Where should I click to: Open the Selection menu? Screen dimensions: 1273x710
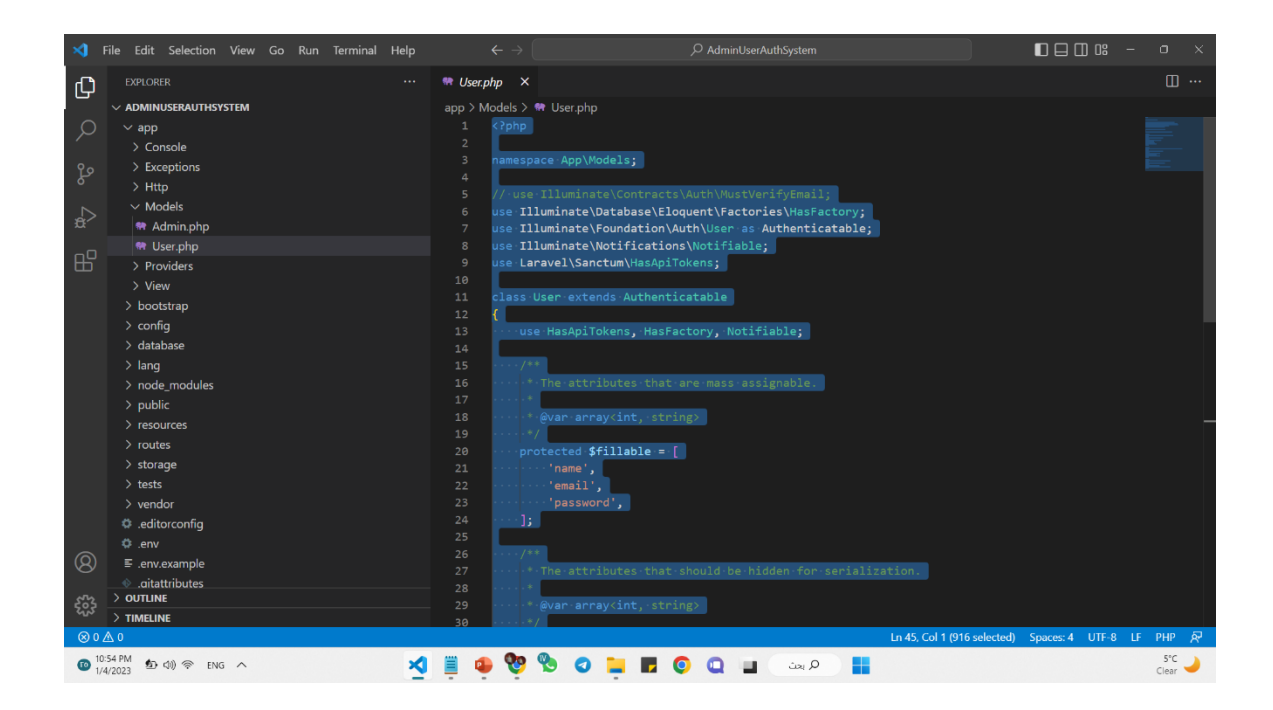(191, 50)
